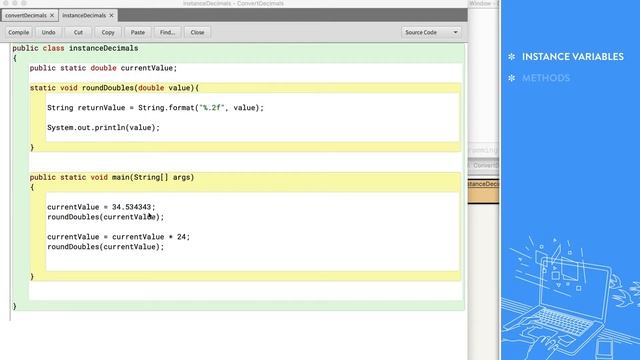Image resolution: width=640 pixels, height=360 pixels.
Task: Click the Cut button
Action: click(78, 32)
